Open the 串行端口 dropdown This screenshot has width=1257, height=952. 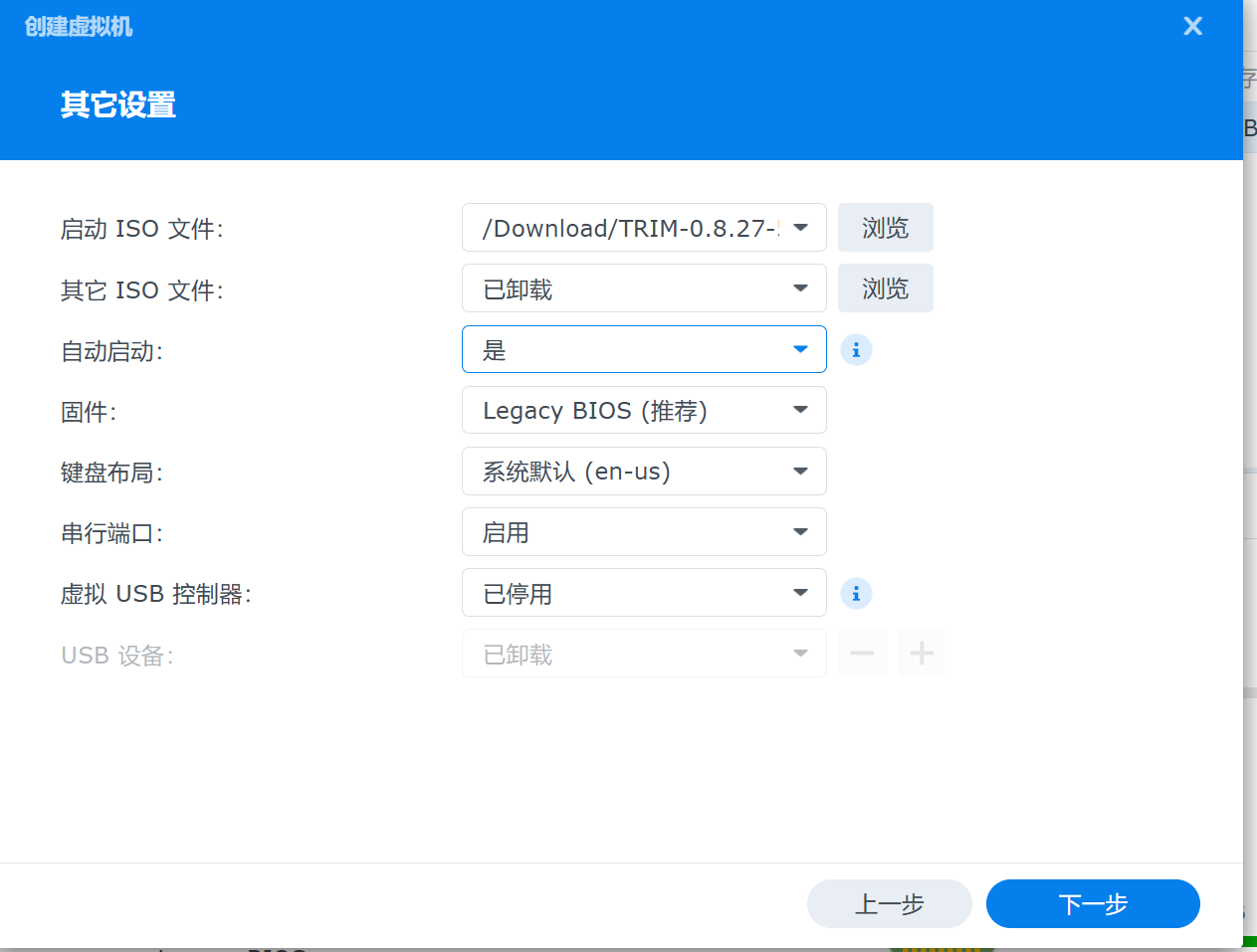coord(644,532)
